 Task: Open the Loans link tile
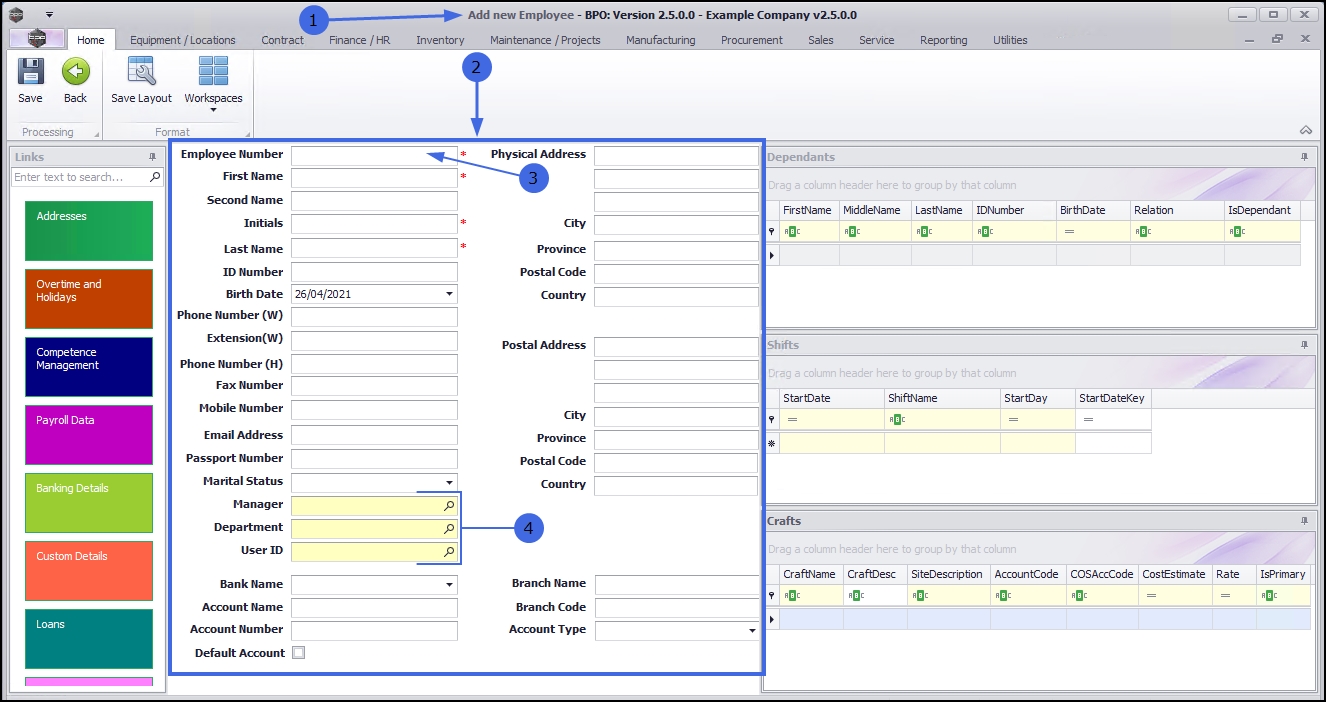pos(89,639)
